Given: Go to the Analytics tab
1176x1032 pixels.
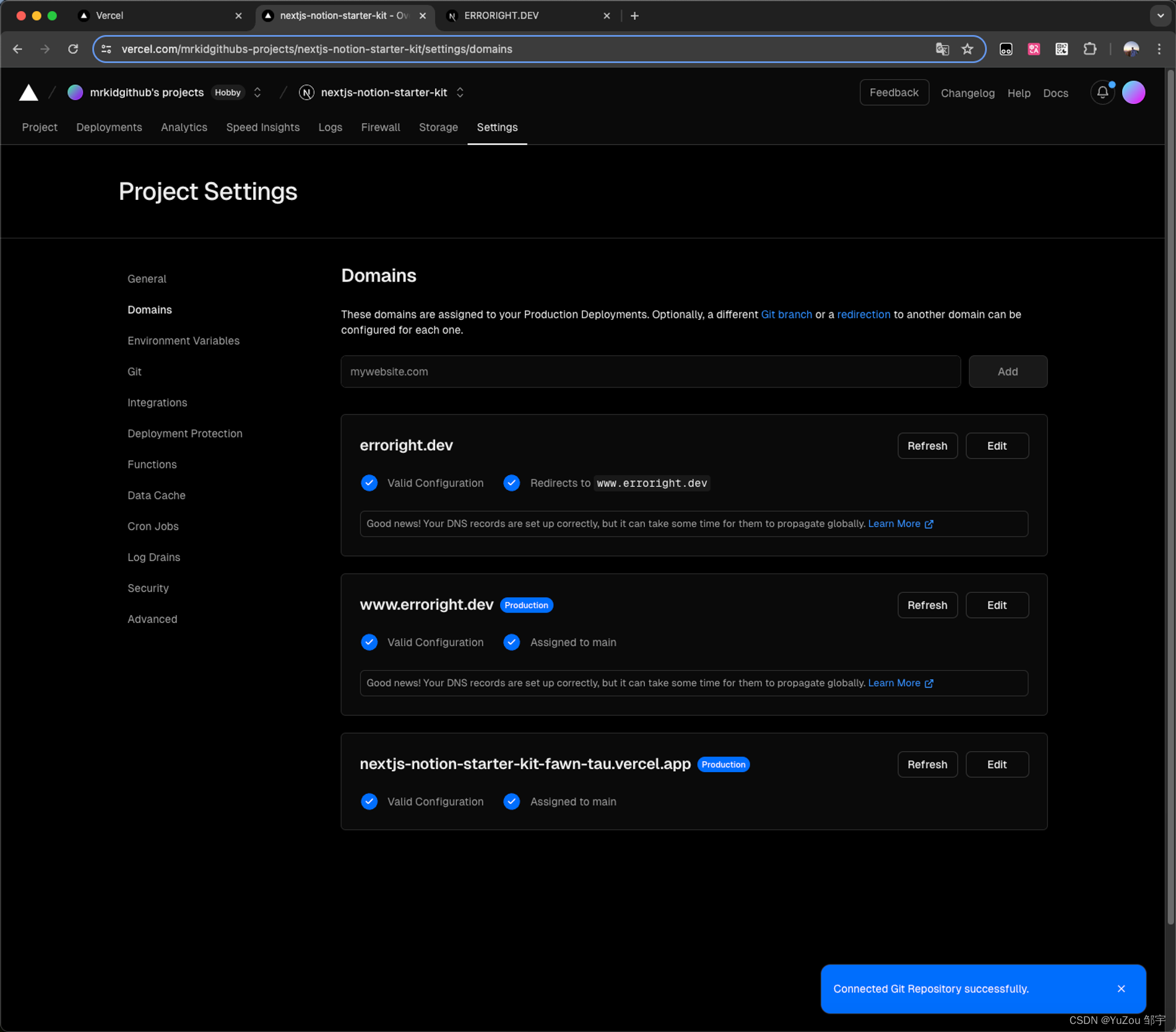Looking at the screenshot, I should [x=184, y=127].
